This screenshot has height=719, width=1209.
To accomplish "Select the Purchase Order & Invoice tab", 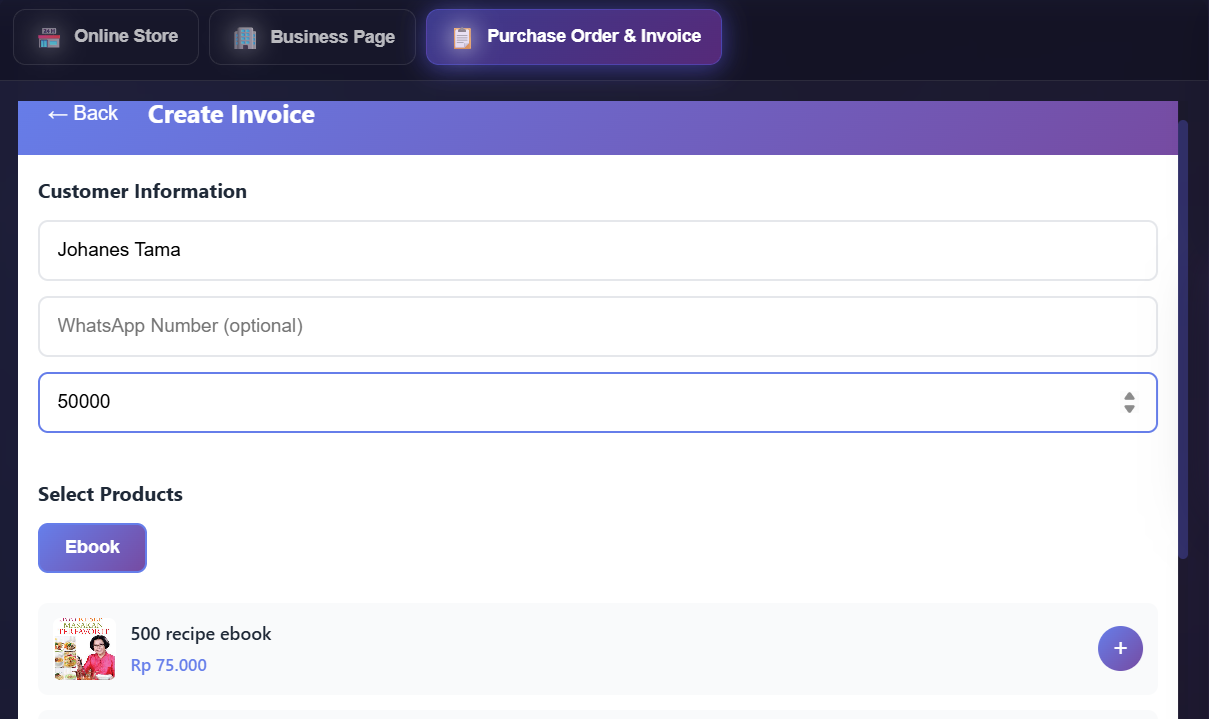I will tap(573, 36).
